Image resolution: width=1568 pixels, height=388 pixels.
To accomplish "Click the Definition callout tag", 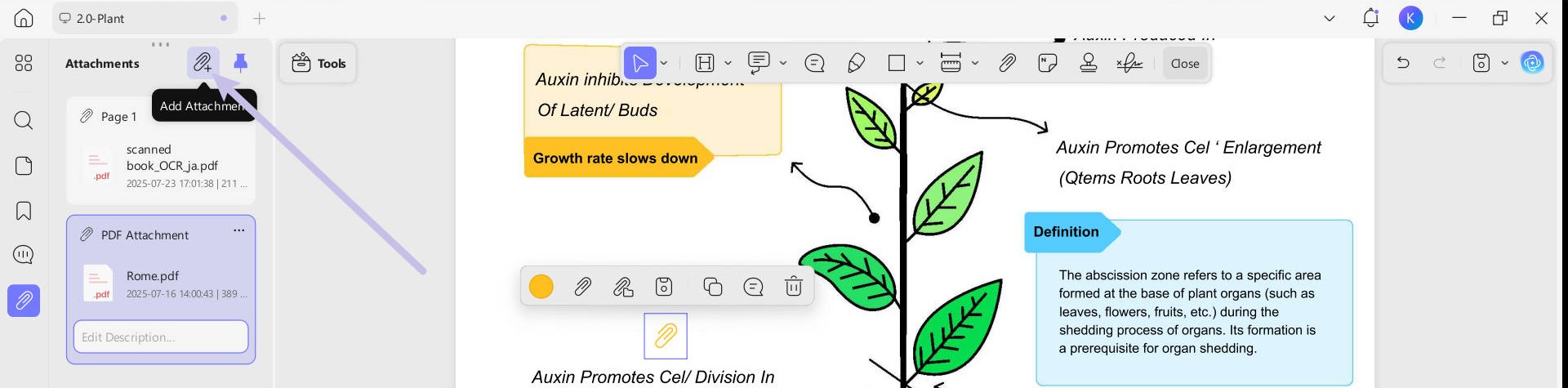I will (1067, 232).
